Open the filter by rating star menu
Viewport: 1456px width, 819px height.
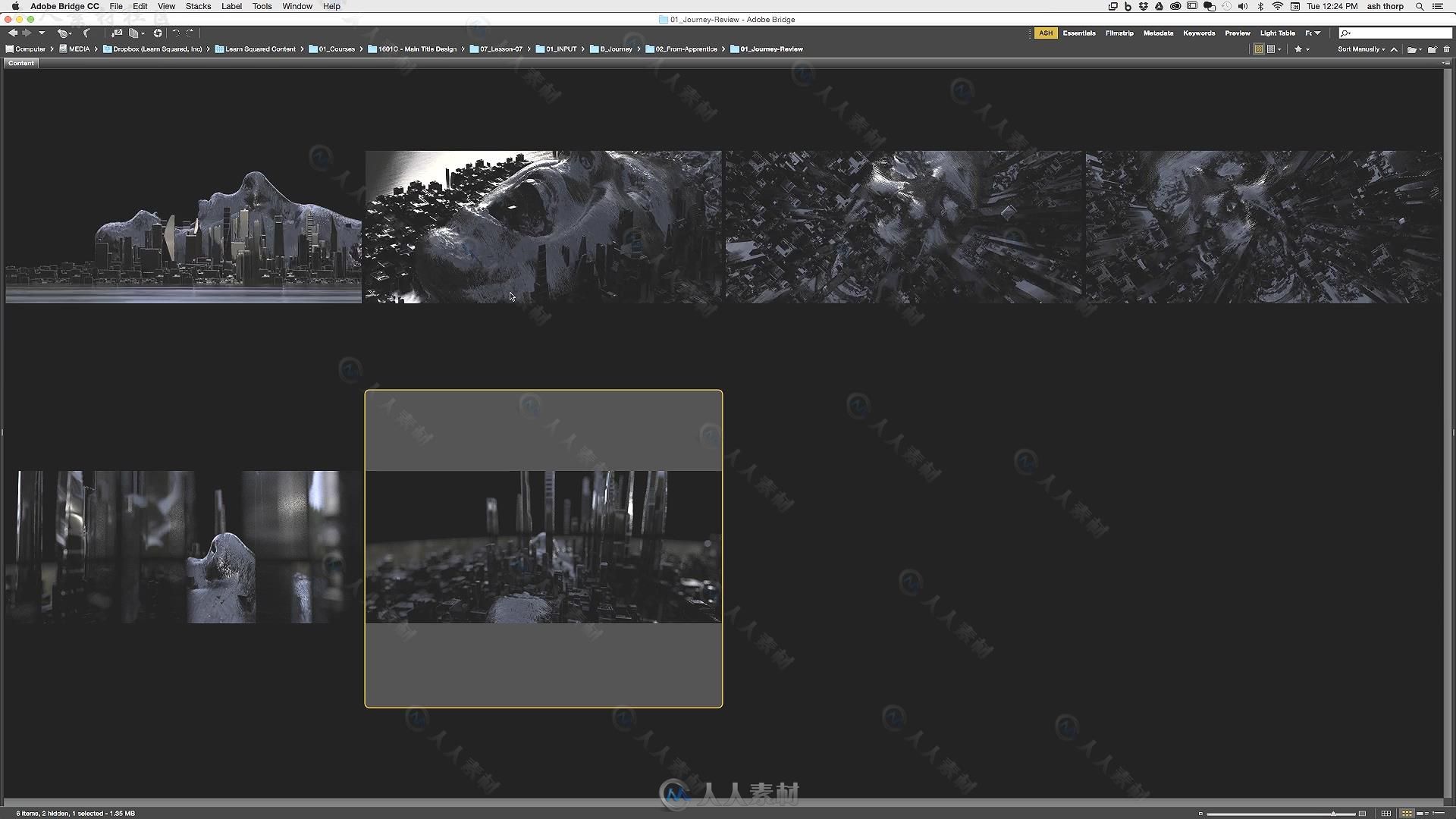click(1301, 49)
